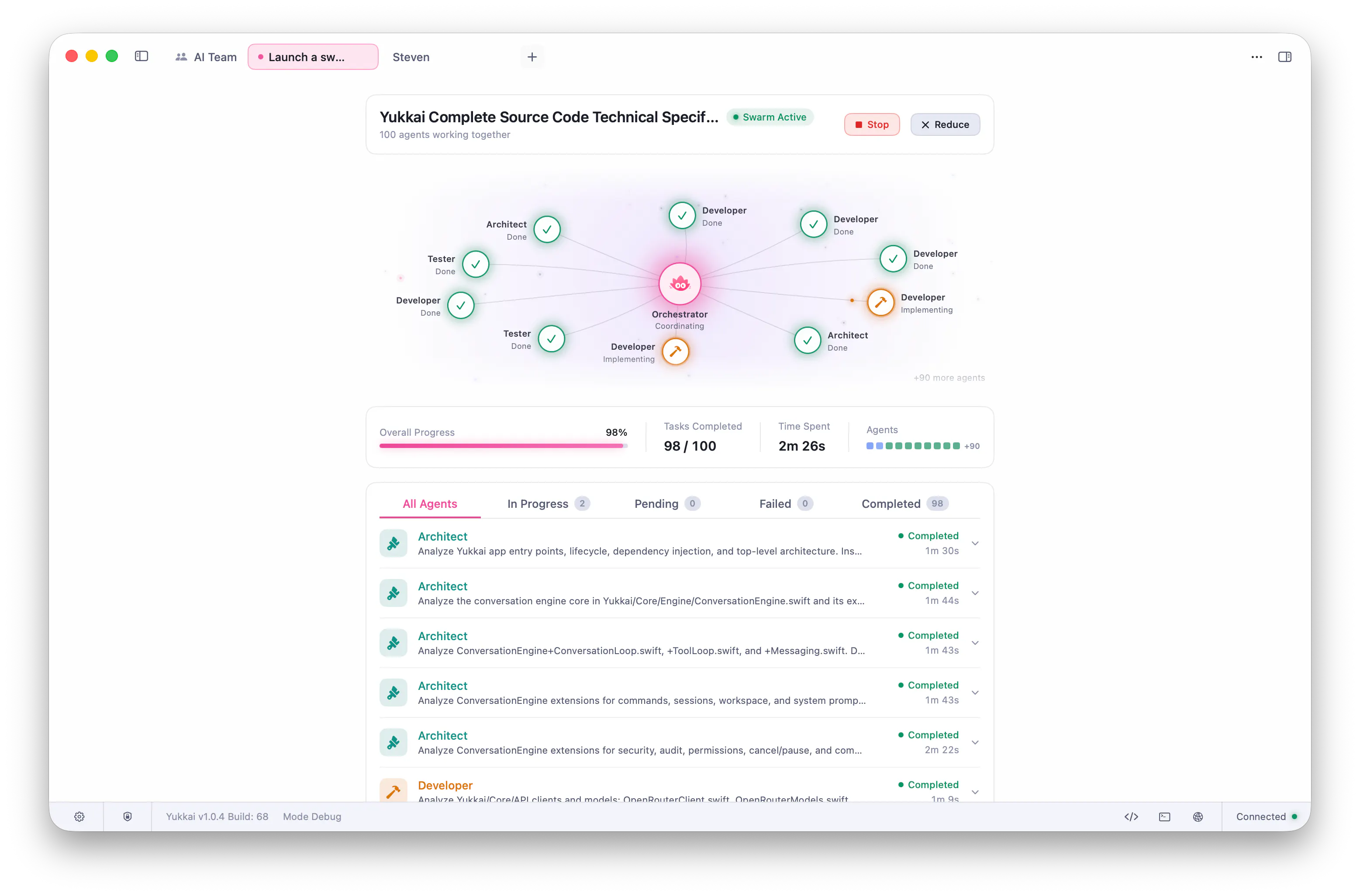Viewport: 1360px width, 896px height.
Task: Click "100 agents working together" subtitle
Action: click(x=445, y=135)
